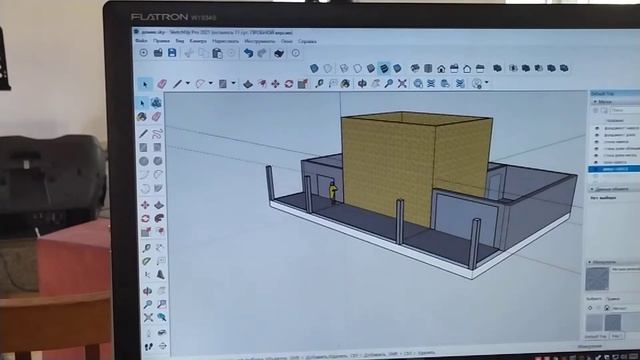
Task: Switch to Iso standard view
Action: coord(415,68)
